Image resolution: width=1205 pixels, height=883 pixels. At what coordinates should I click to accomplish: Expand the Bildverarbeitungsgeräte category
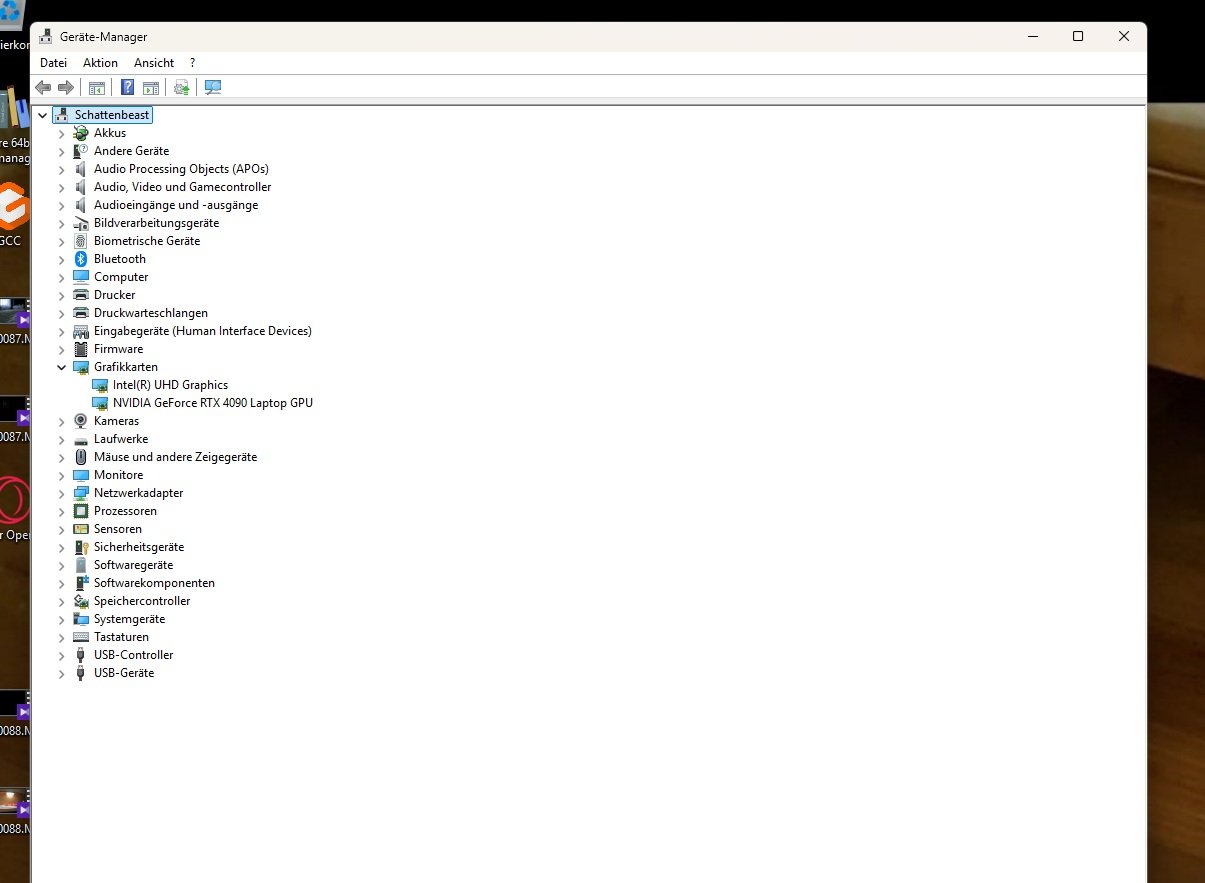pos(61,223)
